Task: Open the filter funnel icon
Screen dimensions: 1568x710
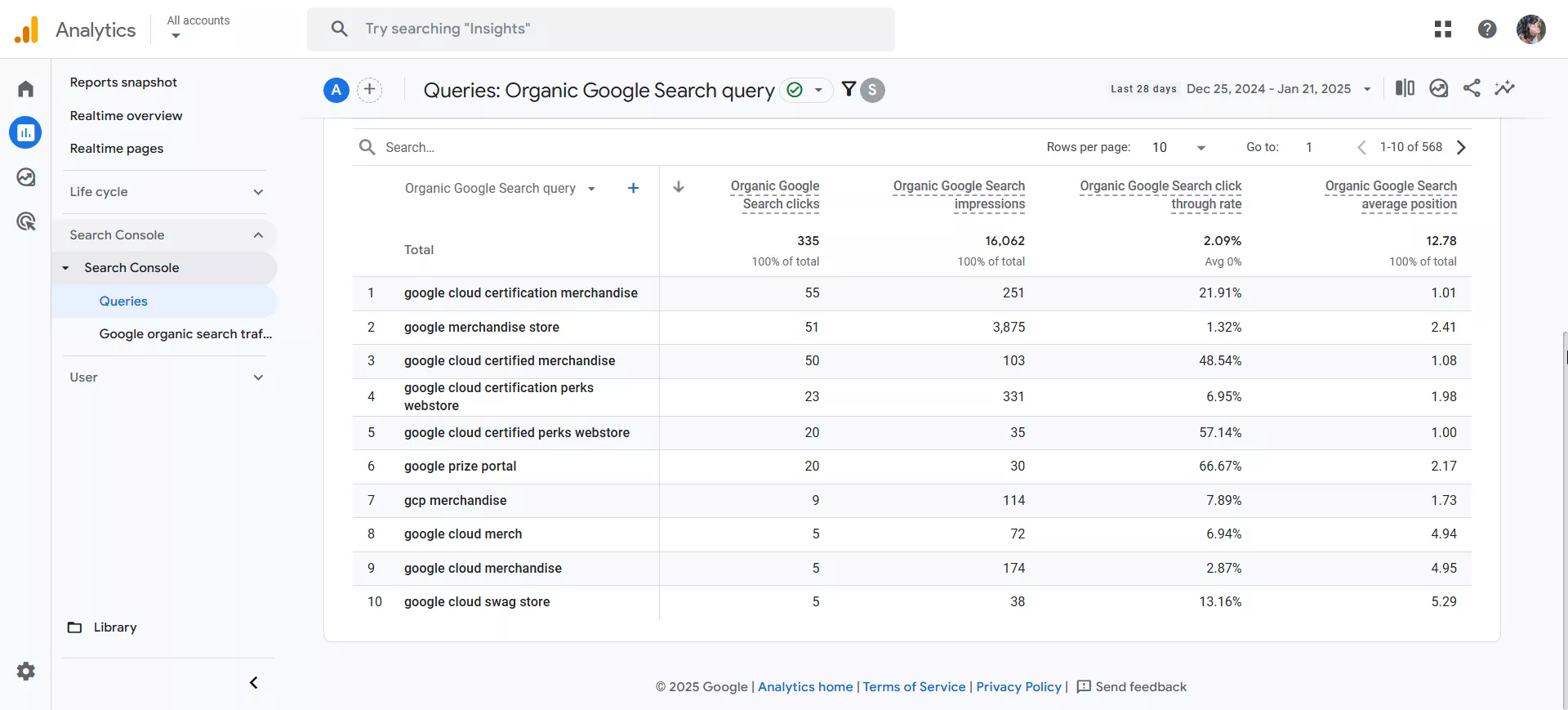Action: [x=849, y=89]
